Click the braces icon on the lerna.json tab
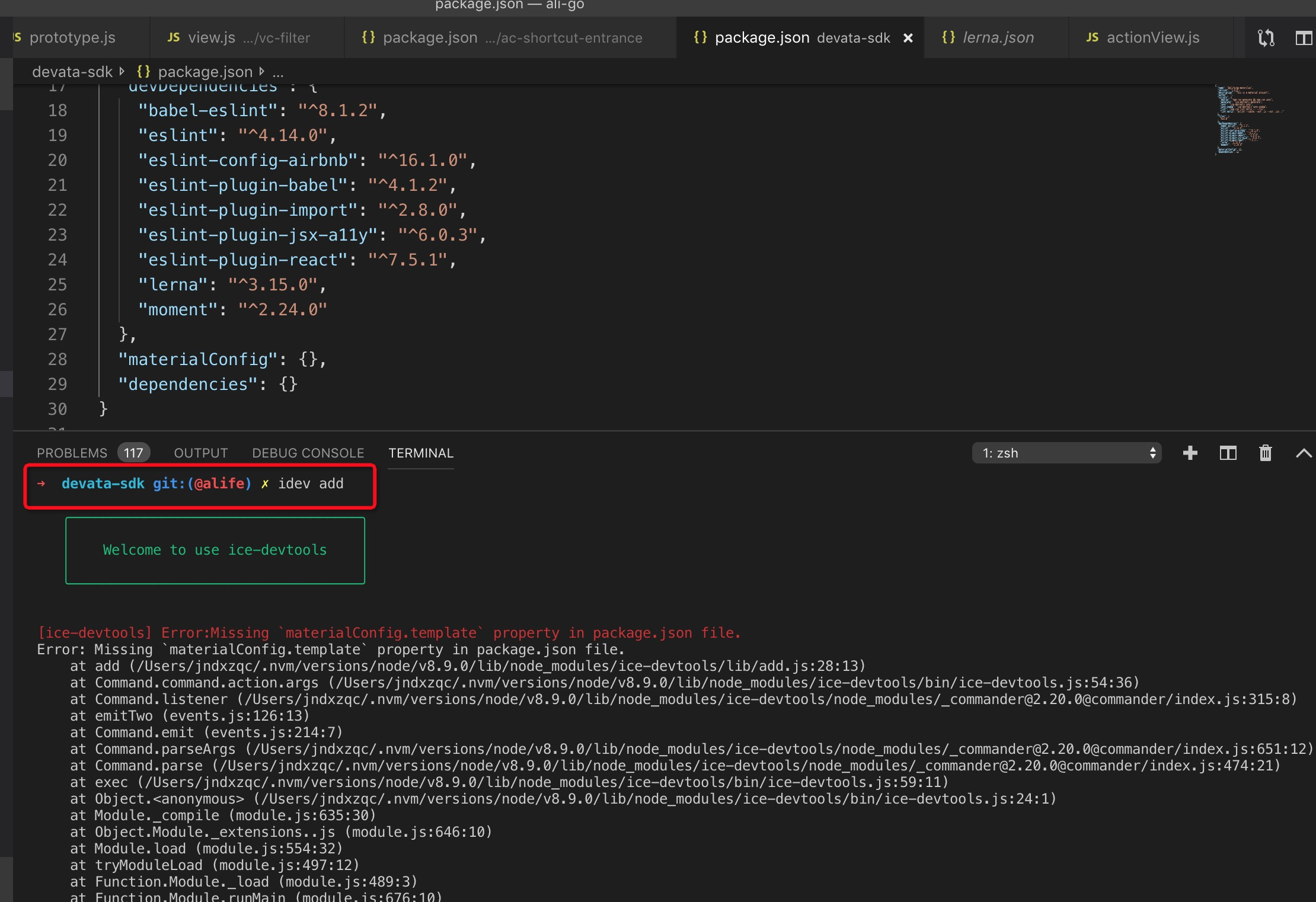1316x902 pixels. (947, 37)
